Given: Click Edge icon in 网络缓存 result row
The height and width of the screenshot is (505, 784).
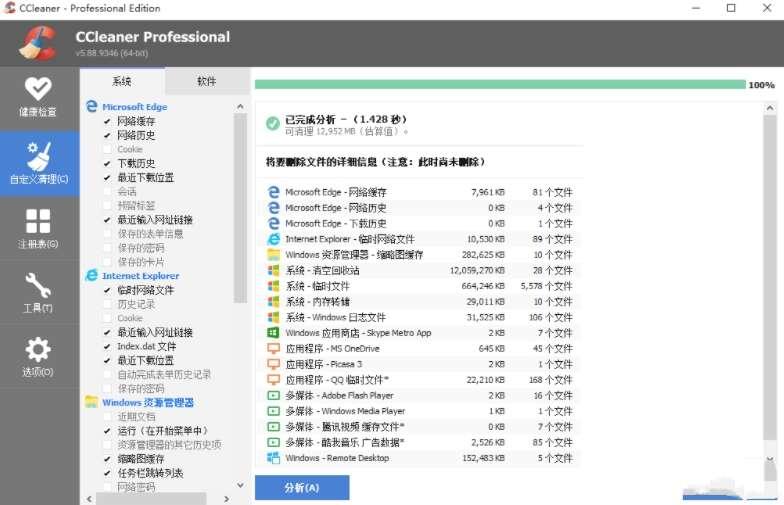Looking at the screenshot, I should (274, 192).
